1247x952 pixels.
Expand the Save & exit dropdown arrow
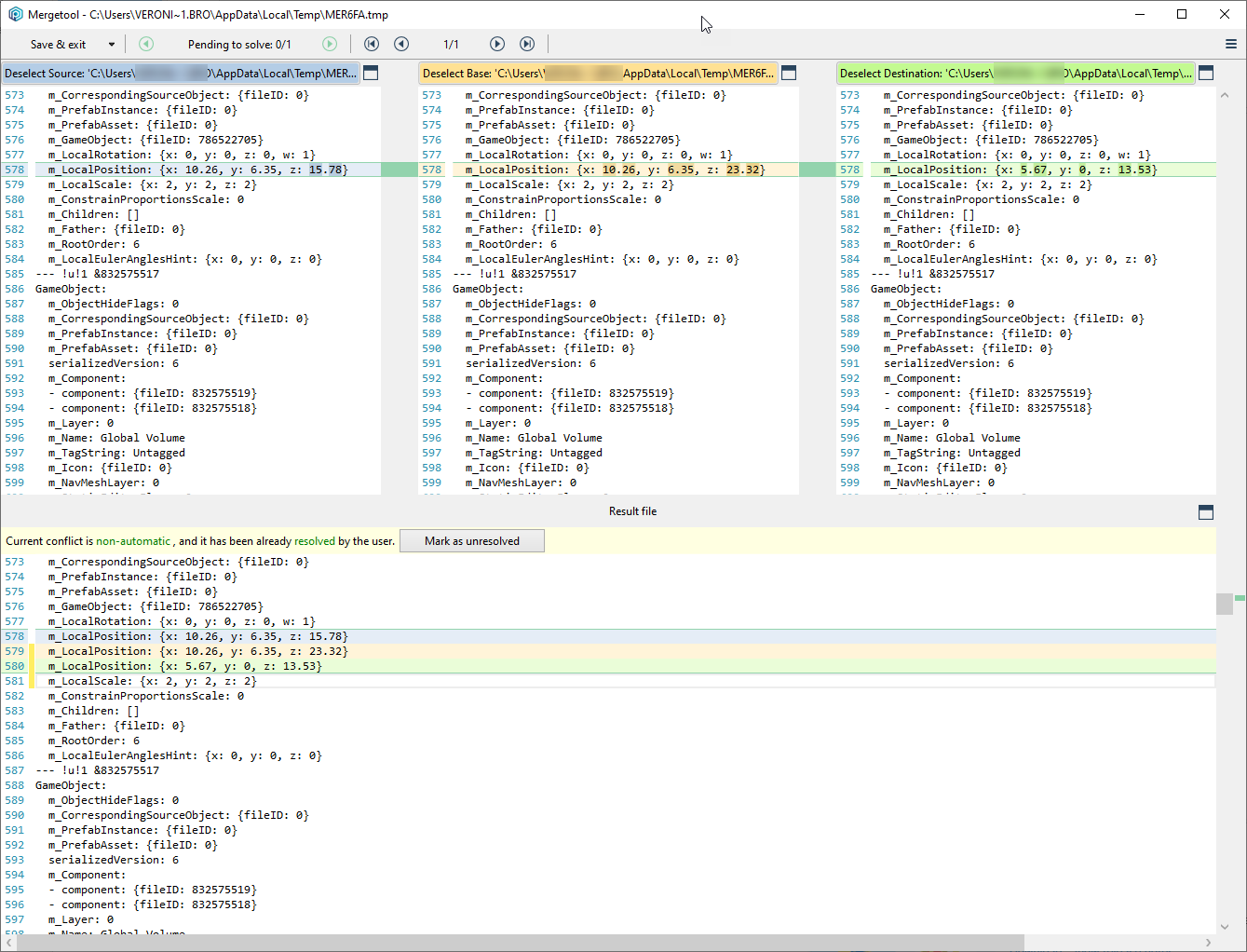[x=112, y=45]
